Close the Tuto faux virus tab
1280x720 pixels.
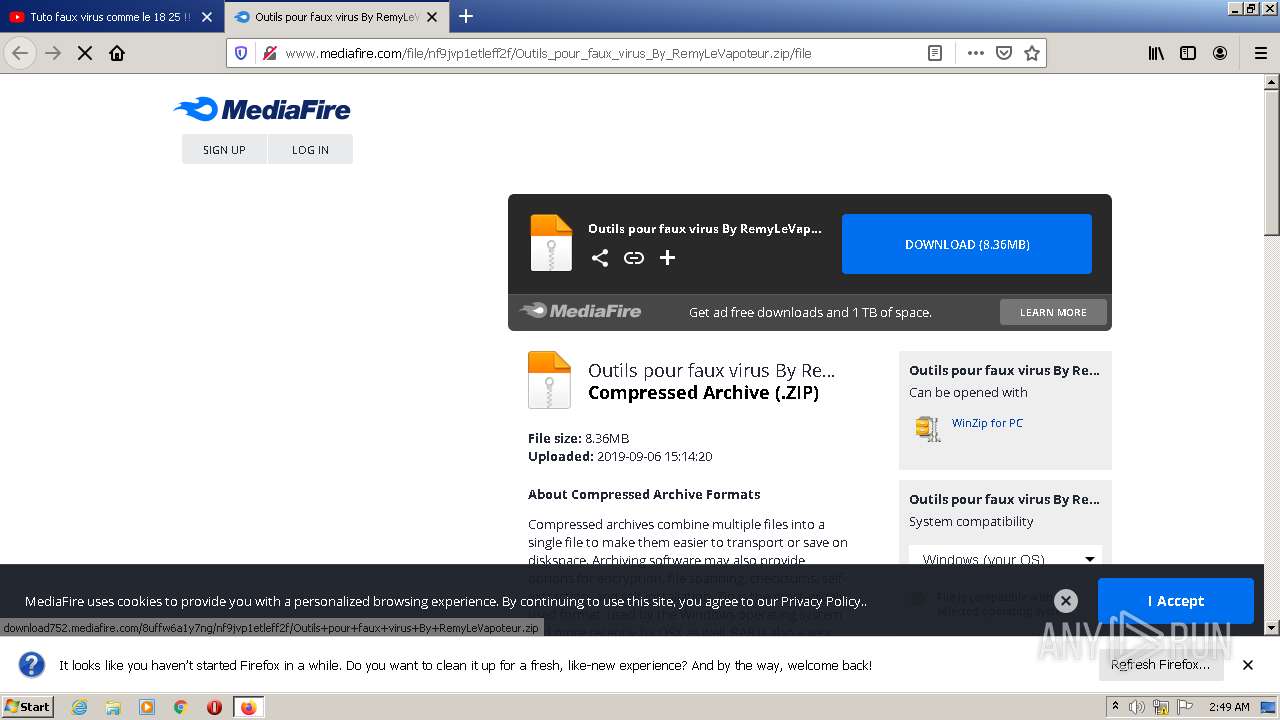[207, 17]
